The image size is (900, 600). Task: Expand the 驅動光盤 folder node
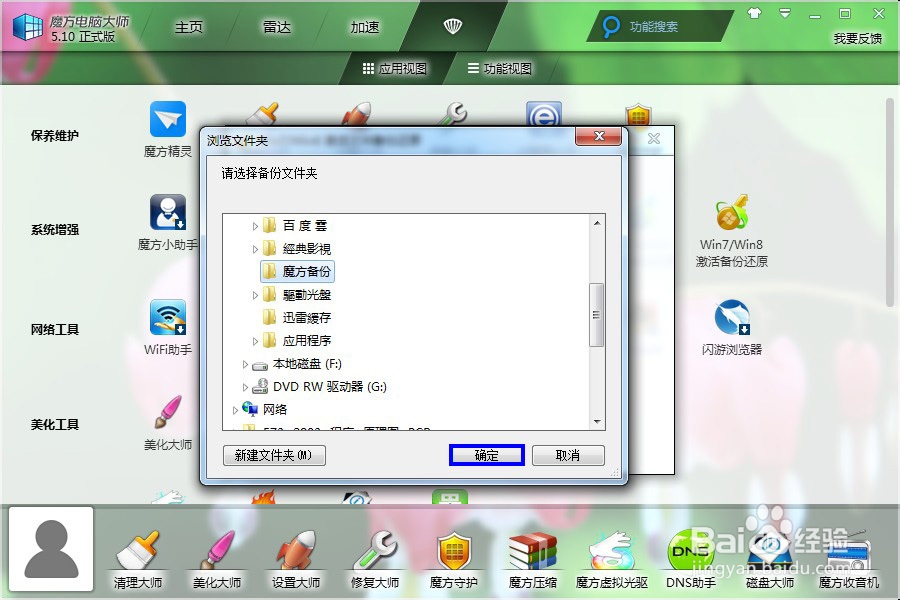pos(255,295)
